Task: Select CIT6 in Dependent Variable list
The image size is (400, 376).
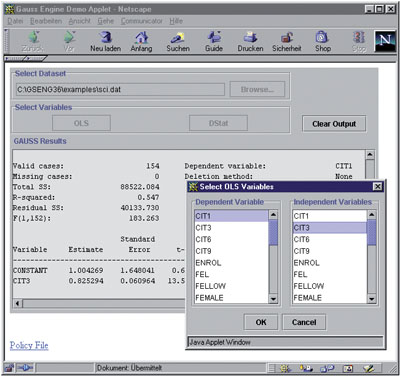Action: coord(231,239)
